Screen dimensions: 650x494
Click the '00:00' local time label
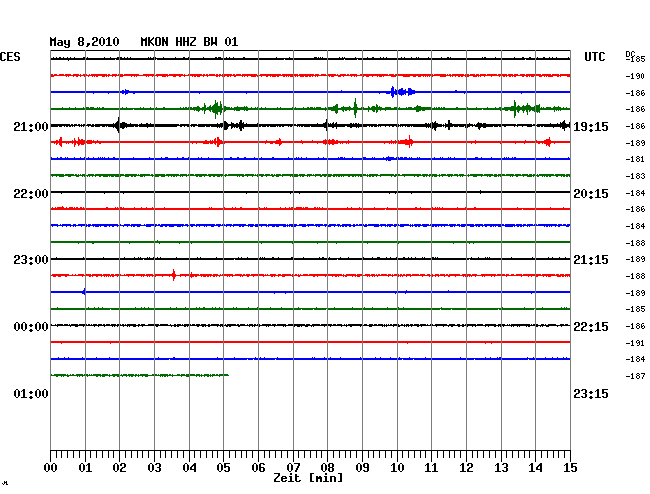[31, 327]
